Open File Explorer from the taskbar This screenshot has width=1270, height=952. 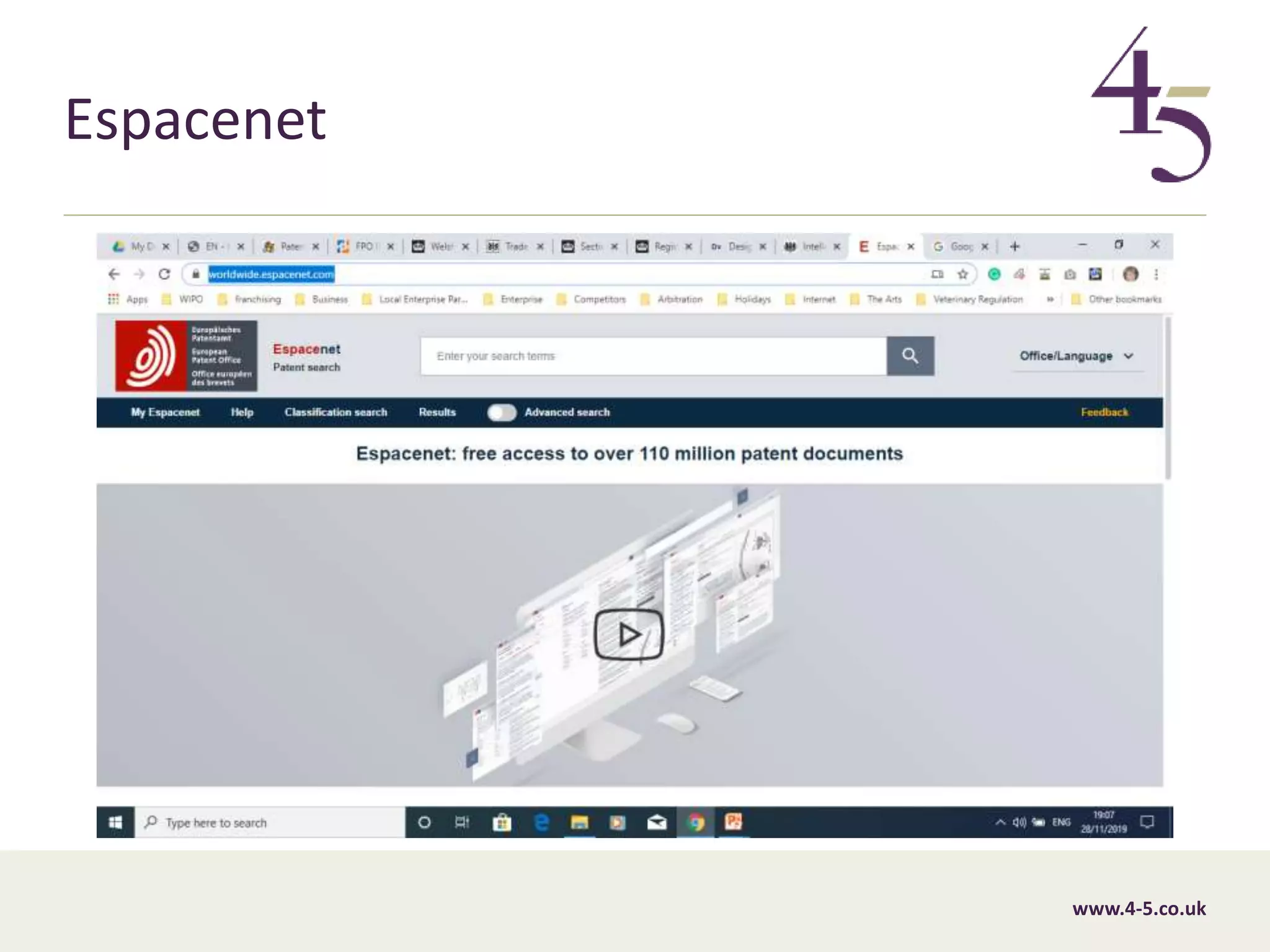tap(579, 822)
